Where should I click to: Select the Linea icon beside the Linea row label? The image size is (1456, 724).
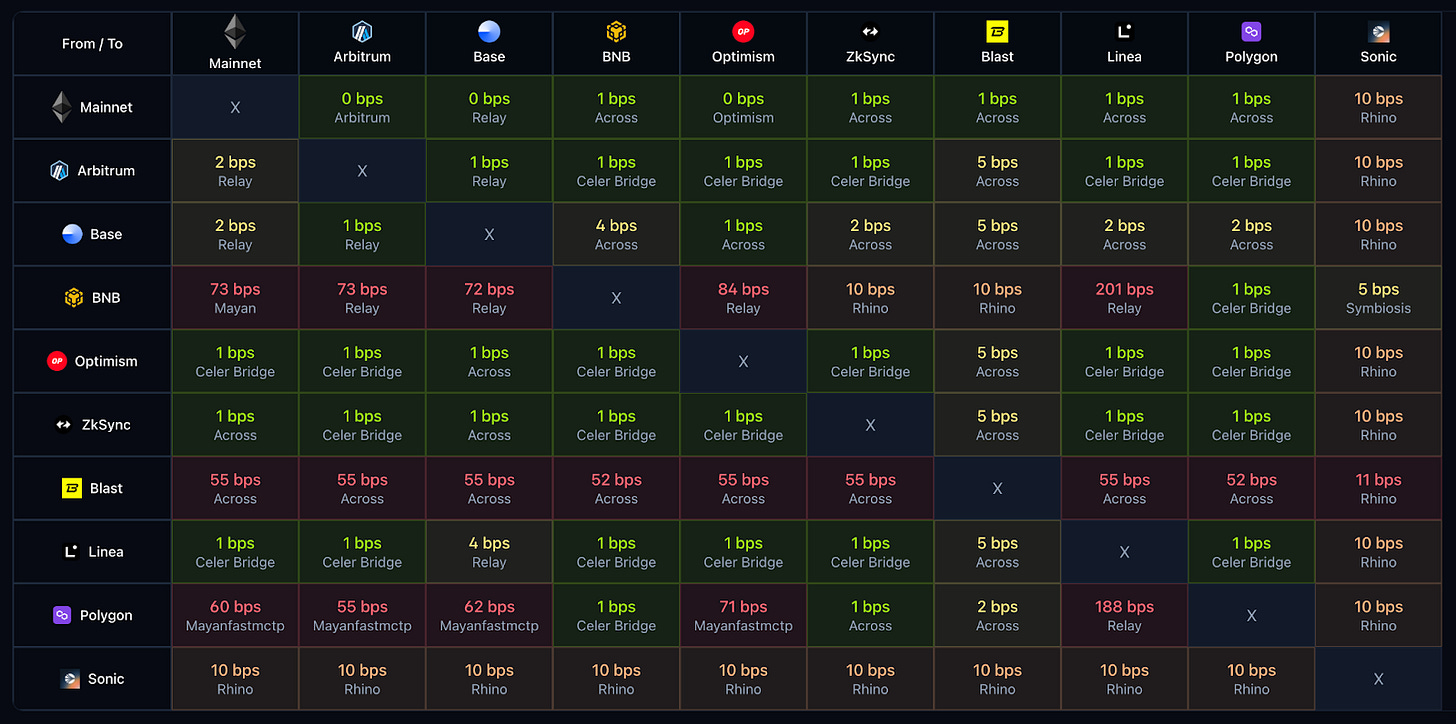71,552
